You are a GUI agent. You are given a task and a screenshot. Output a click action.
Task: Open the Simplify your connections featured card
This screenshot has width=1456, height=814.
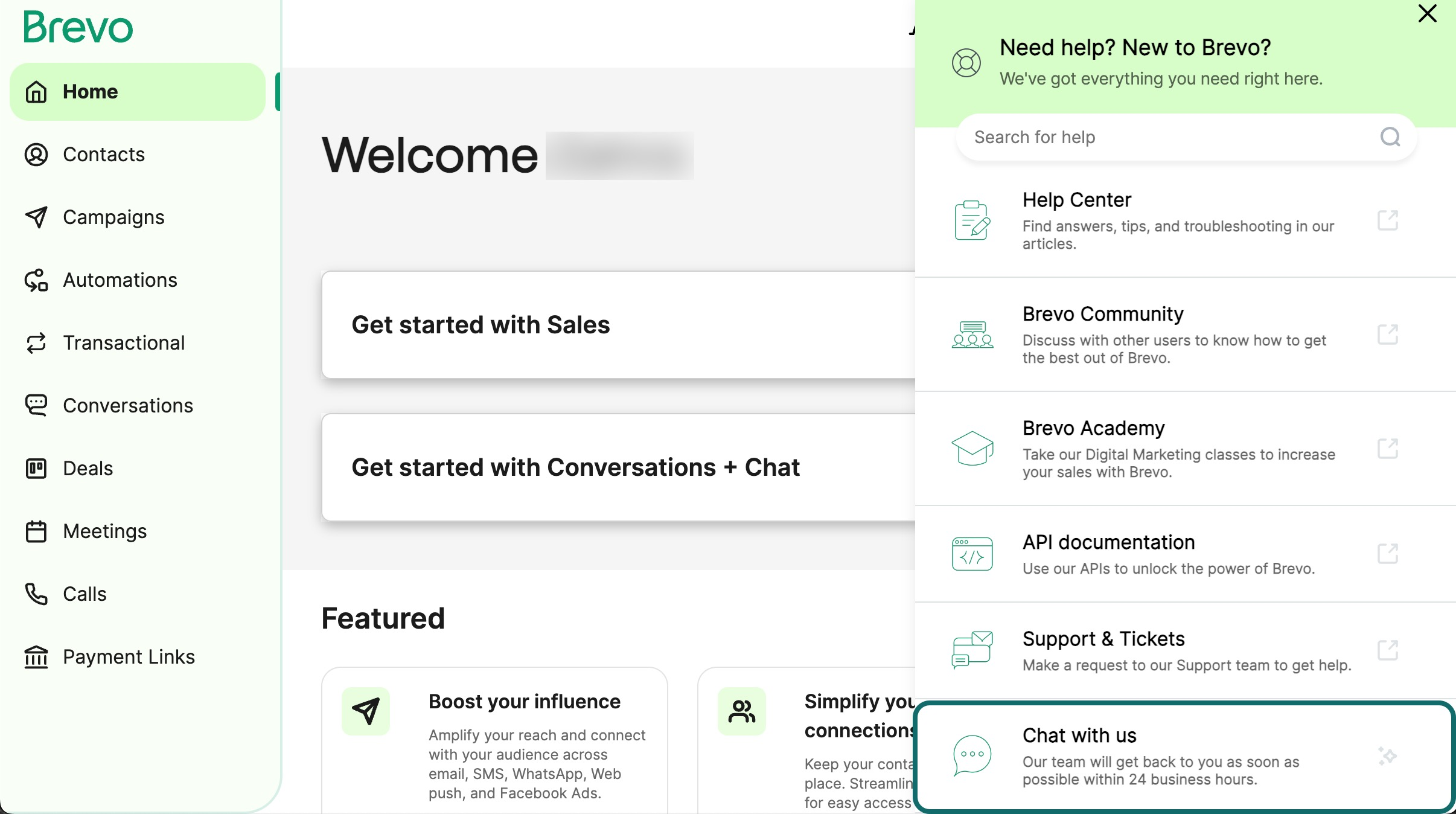806,741
